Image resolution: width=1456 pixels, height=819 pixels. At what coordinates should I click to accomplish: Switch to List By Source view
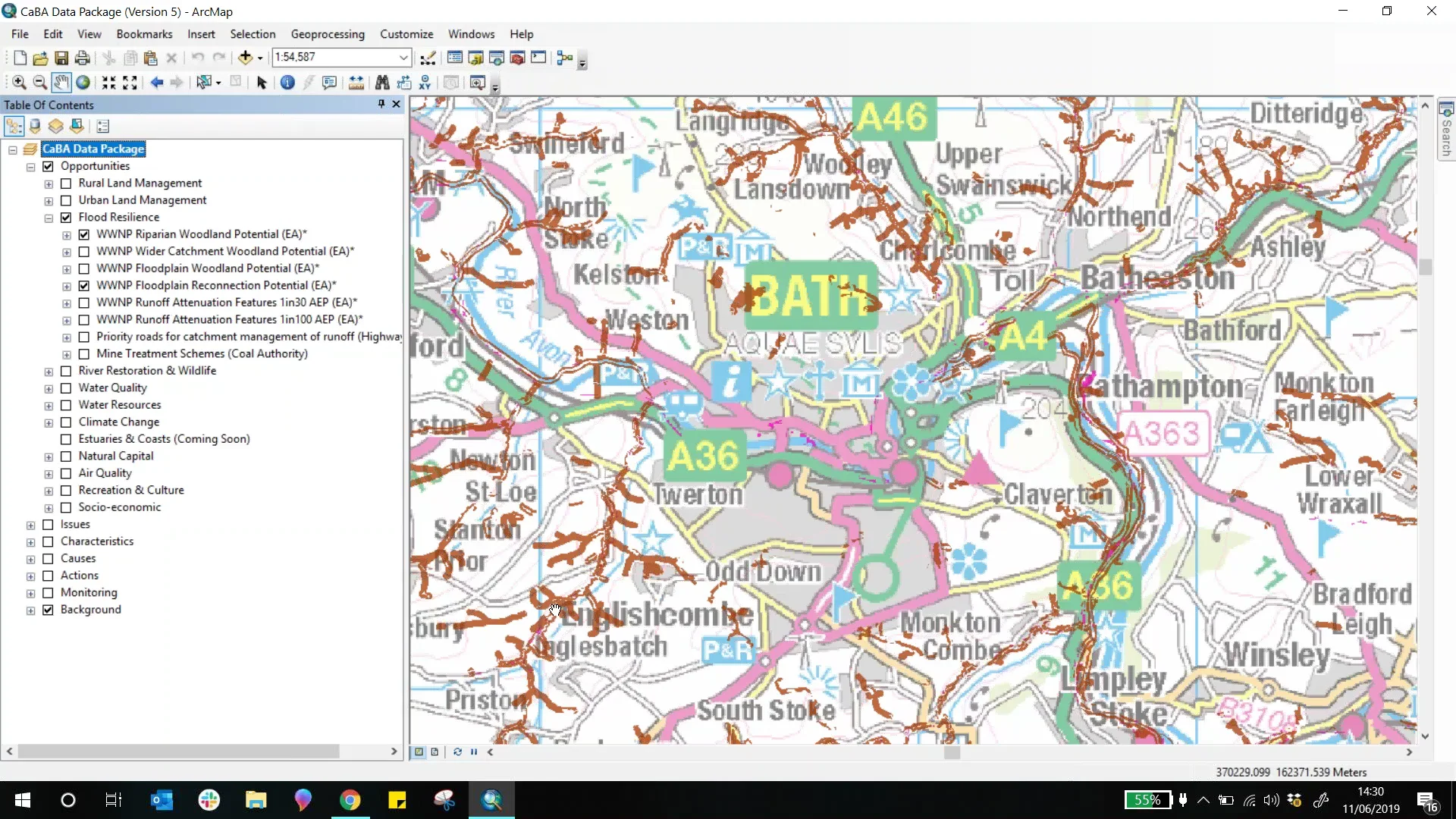pos(35,126)
